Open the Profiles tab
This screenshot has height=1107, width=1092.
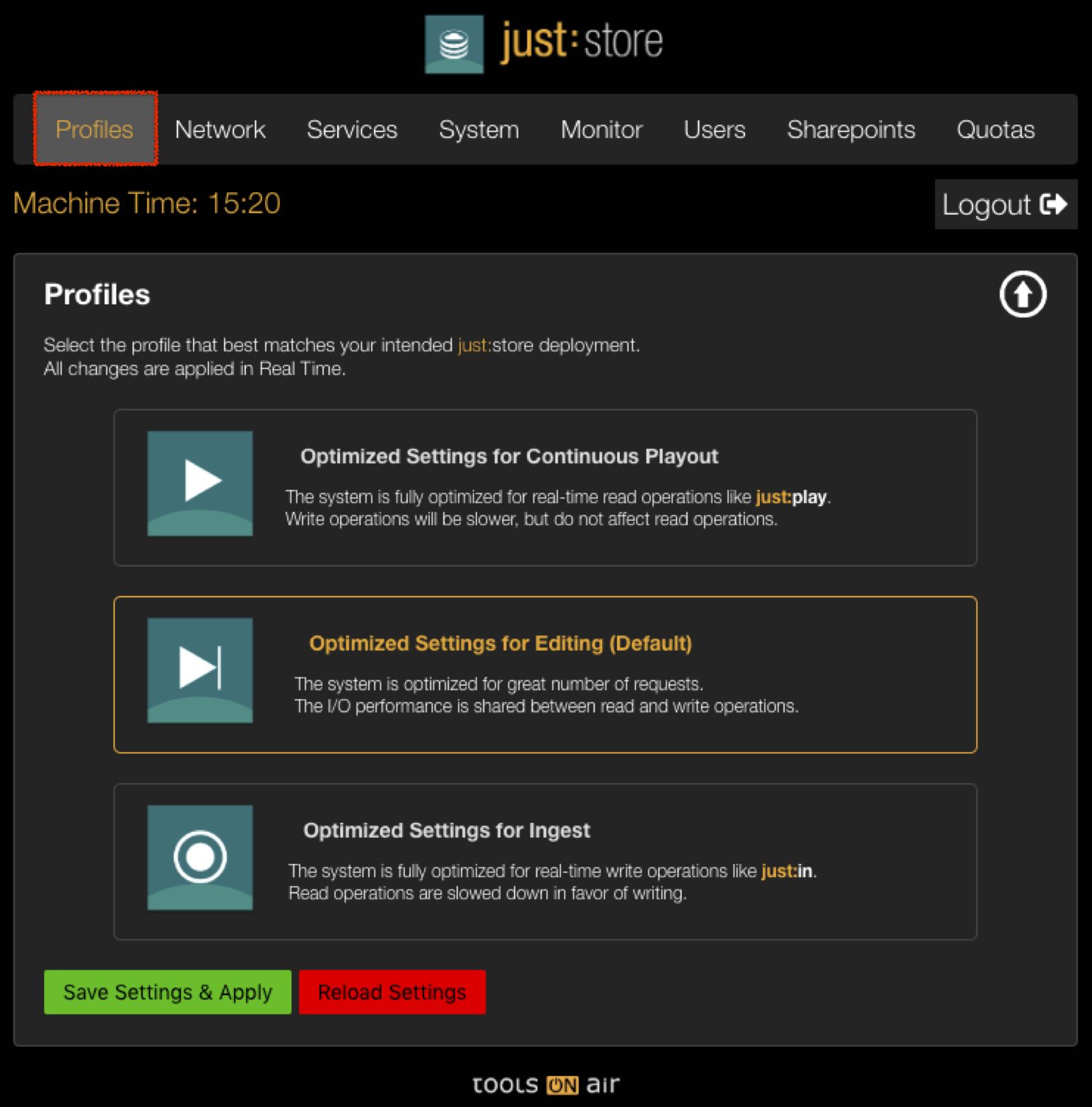95,129
